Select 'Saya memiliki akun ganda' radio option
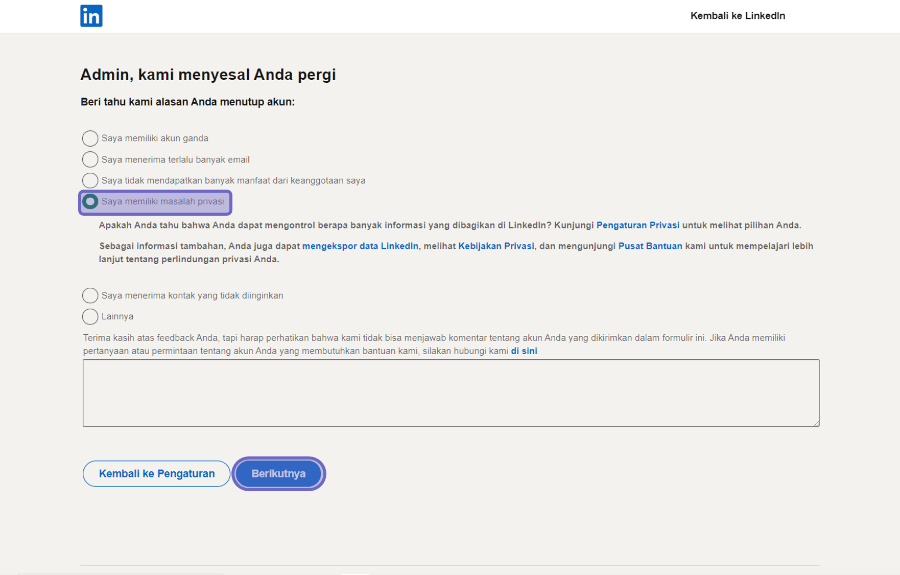 (x=90, y=138)
